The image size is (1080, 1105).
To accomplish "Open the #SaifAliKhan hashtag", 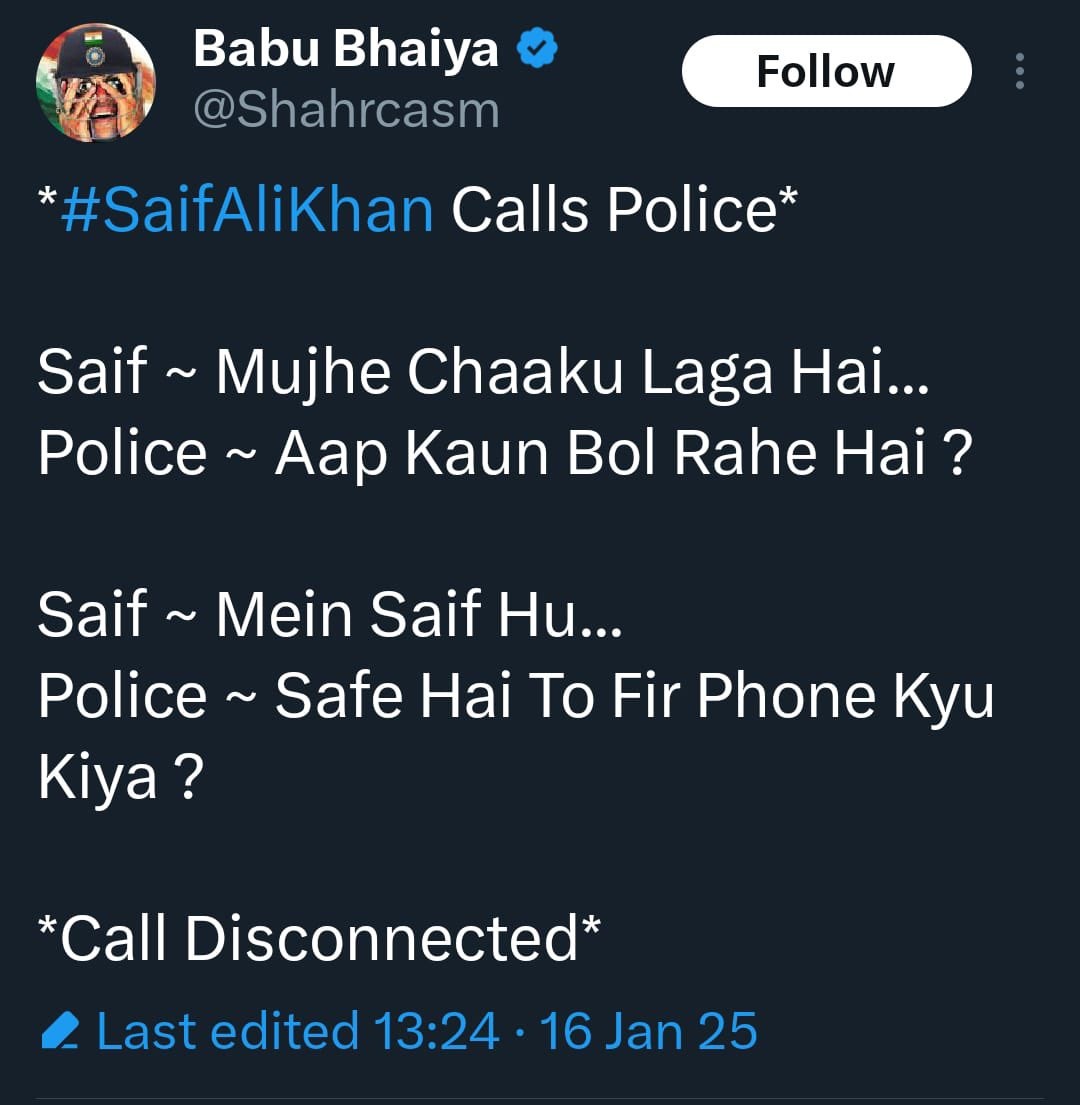I will pos(247,210).
